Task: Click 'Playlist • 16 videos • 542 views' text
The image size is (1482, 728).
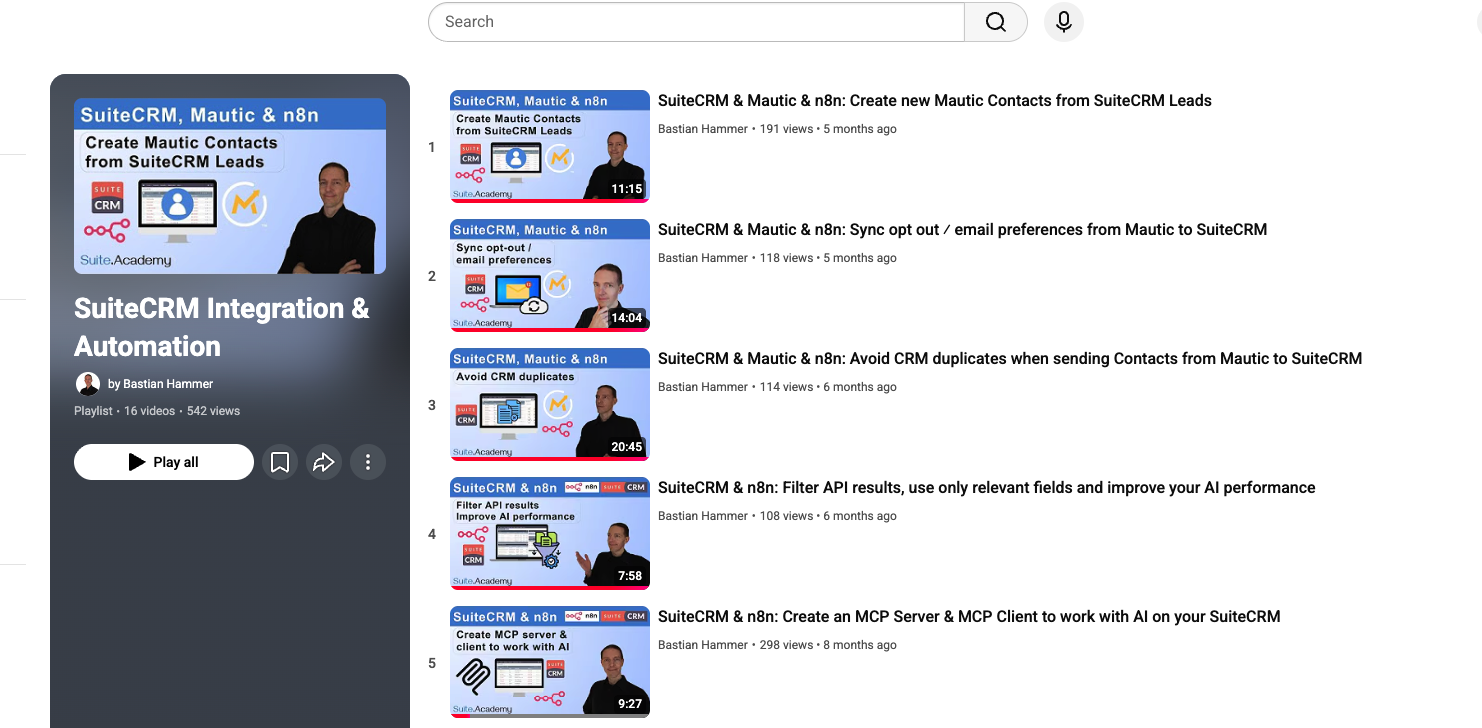Action: 157,411
